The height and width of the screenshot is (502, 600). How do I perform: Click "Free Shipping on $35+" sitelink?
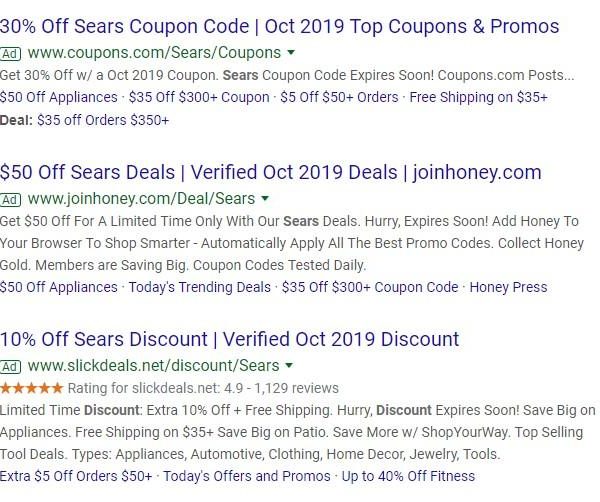click(479, 98)
